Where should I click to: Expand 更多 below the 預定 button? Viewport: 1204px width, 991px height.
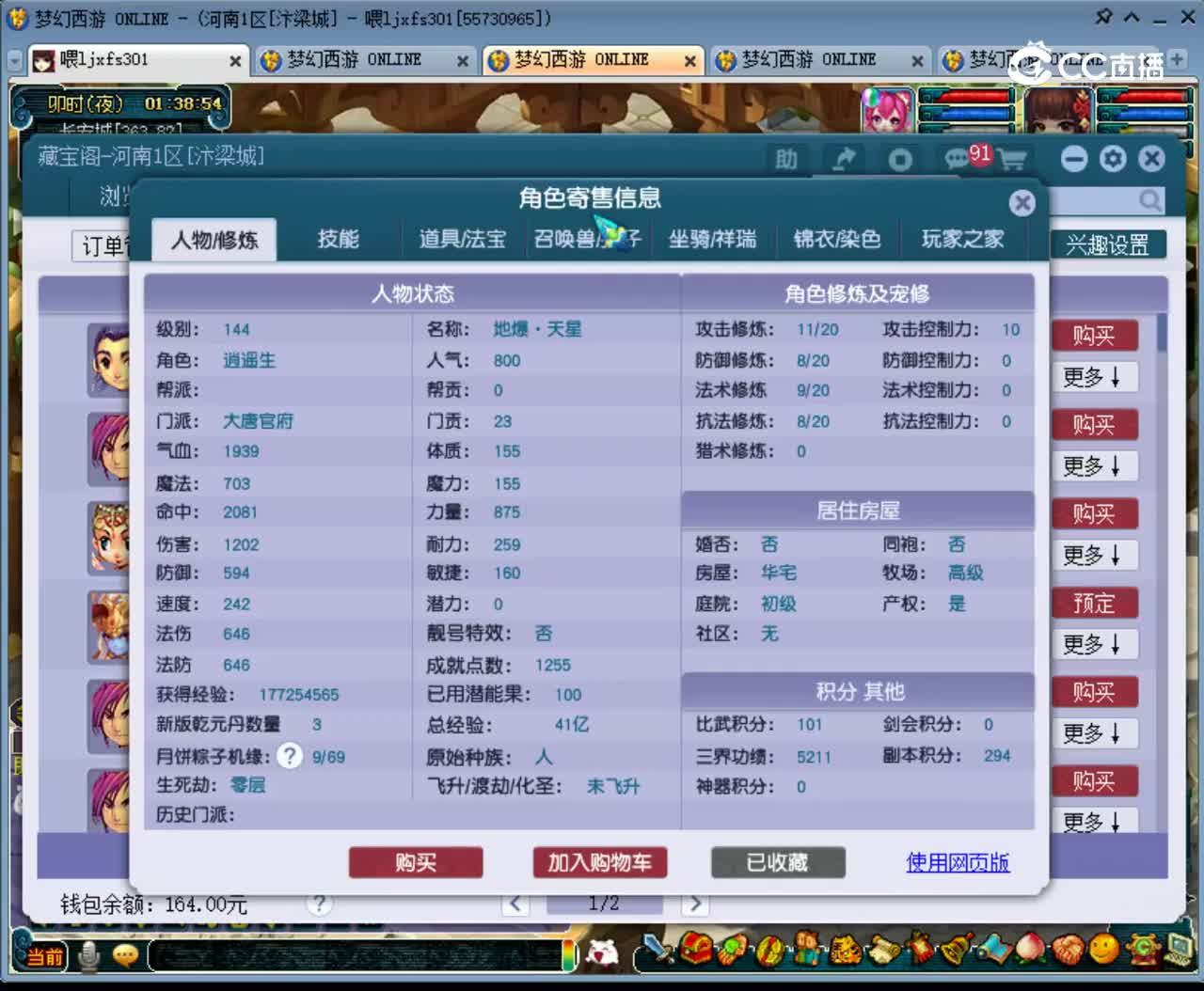(x=1093, y=644)
